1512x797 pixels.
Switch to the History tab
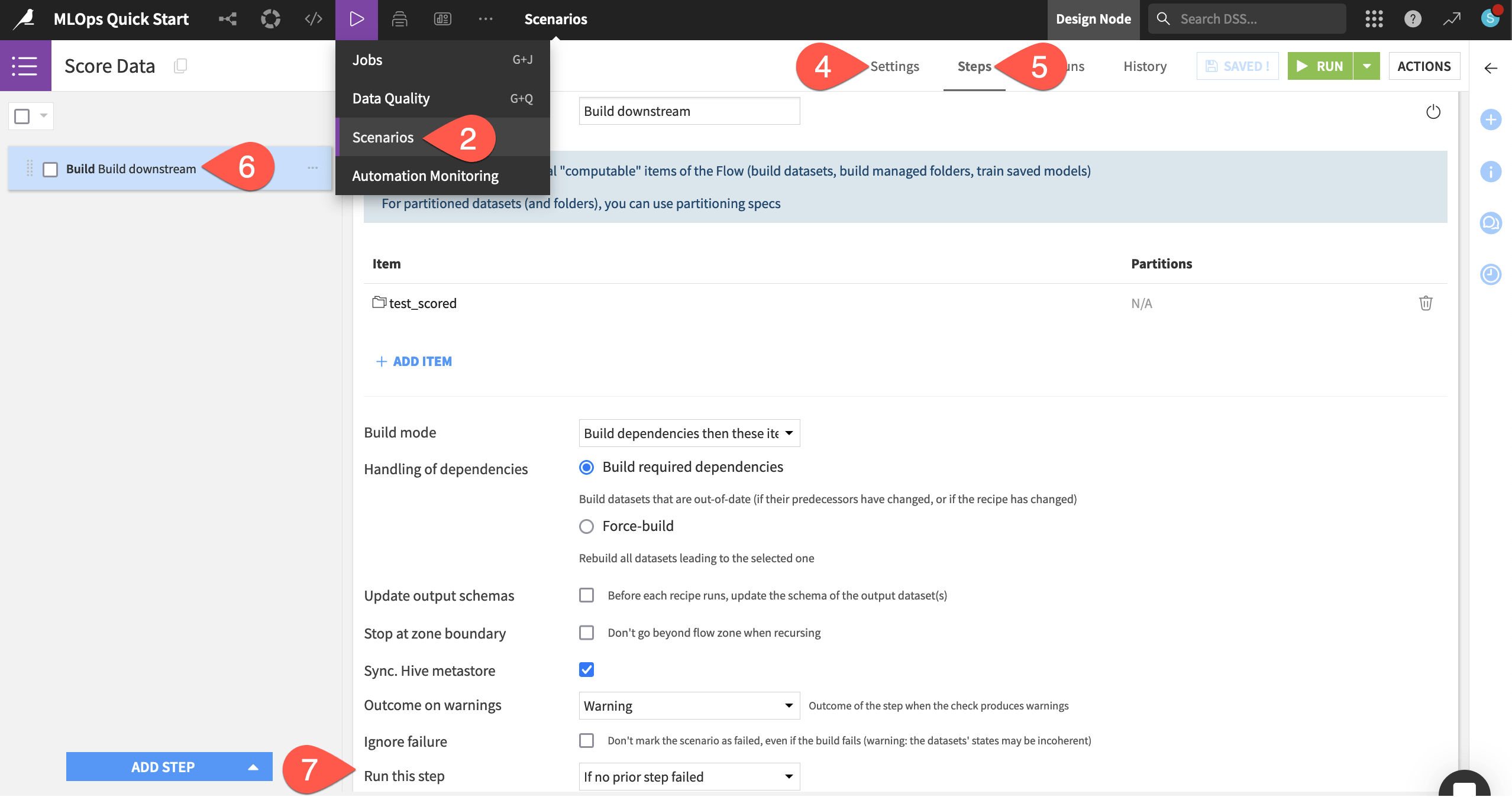[1145, 66]
